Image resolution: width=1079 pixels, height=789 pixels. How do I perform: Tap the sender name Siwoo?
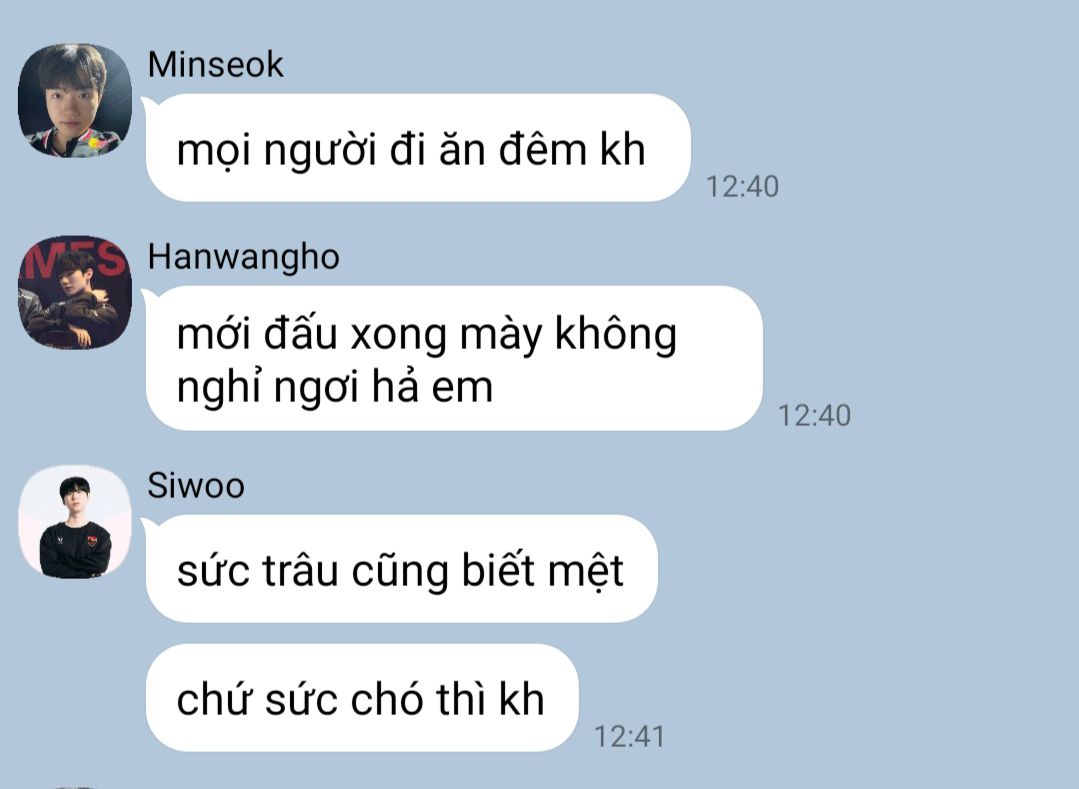pos(196,486)
